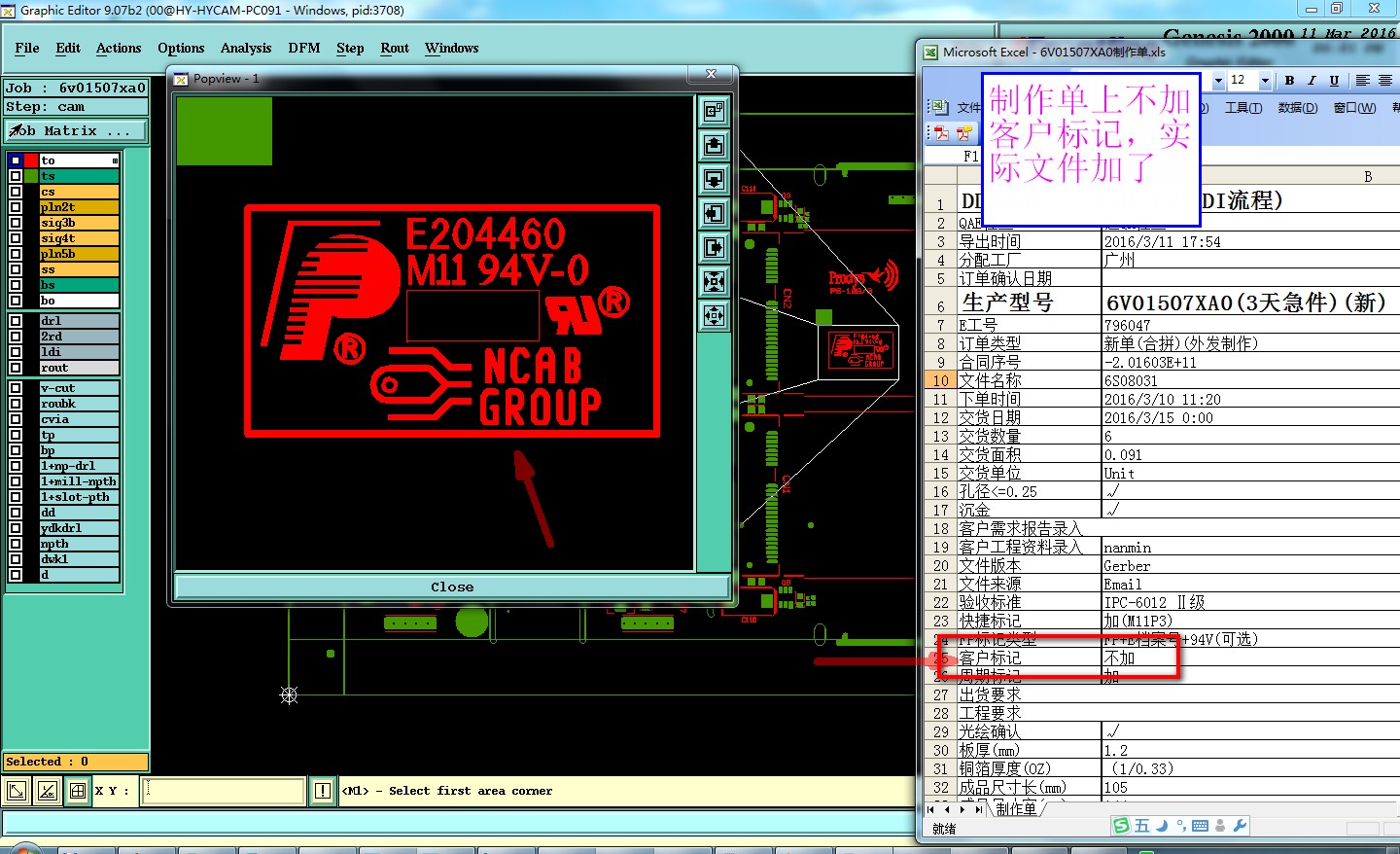Open the File menu in Graphic Editor
The height and width of the screenshot is (854, 1400).
coord(27,48)
